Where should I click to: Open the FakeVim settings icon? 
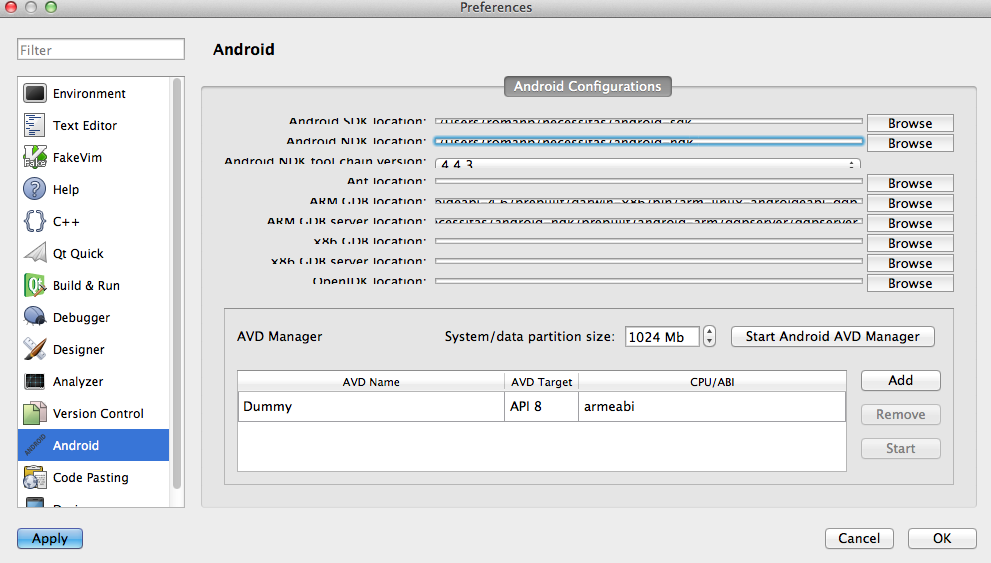point(35,158)
